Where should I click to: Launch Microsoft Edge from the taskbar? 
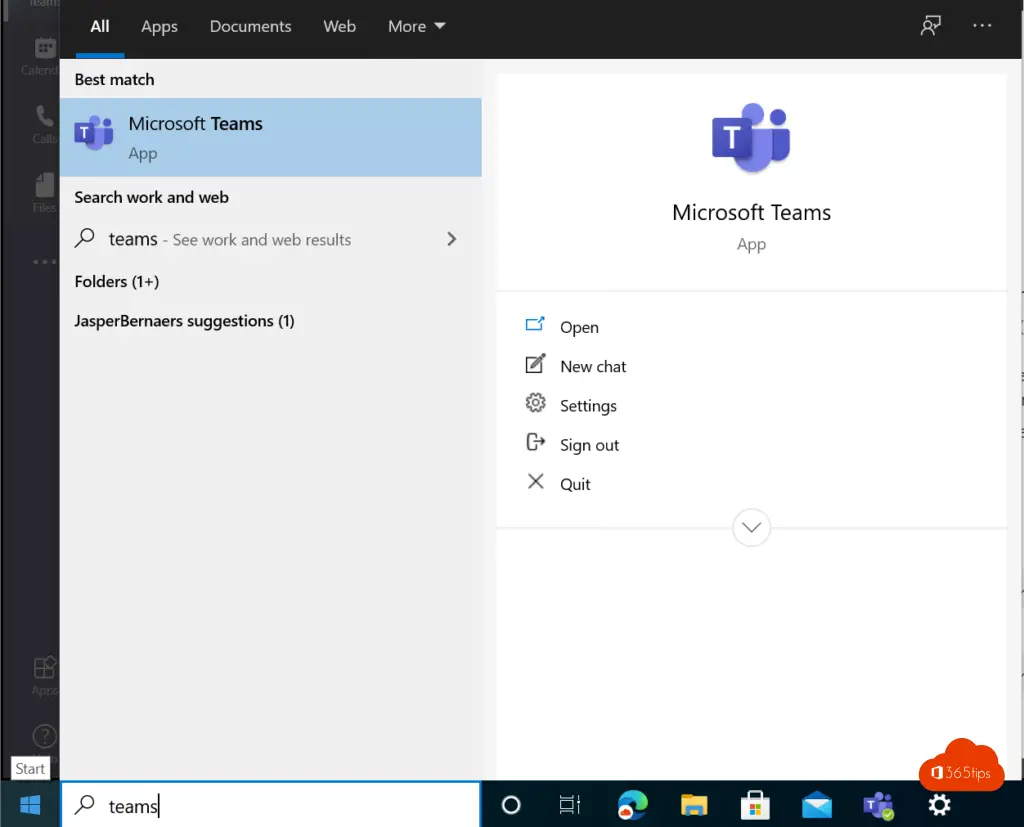click(632, 805)
